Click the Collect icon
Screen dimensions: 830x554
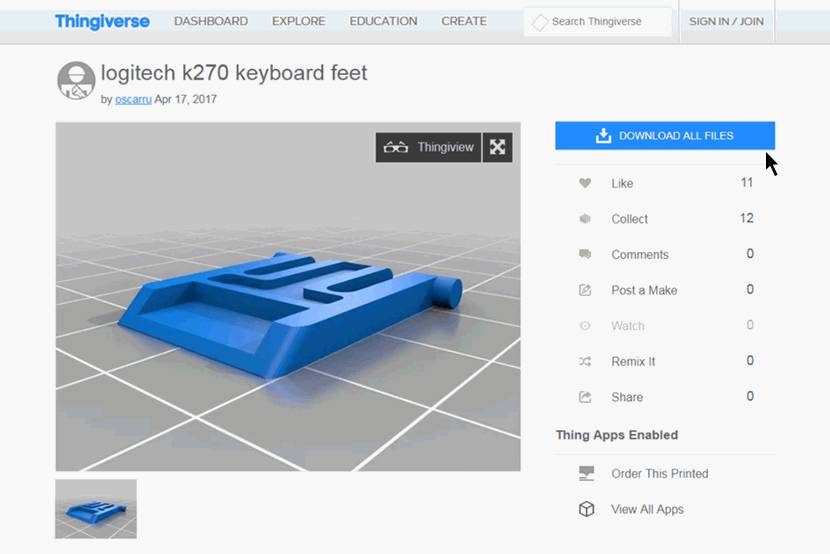[585, 219]
